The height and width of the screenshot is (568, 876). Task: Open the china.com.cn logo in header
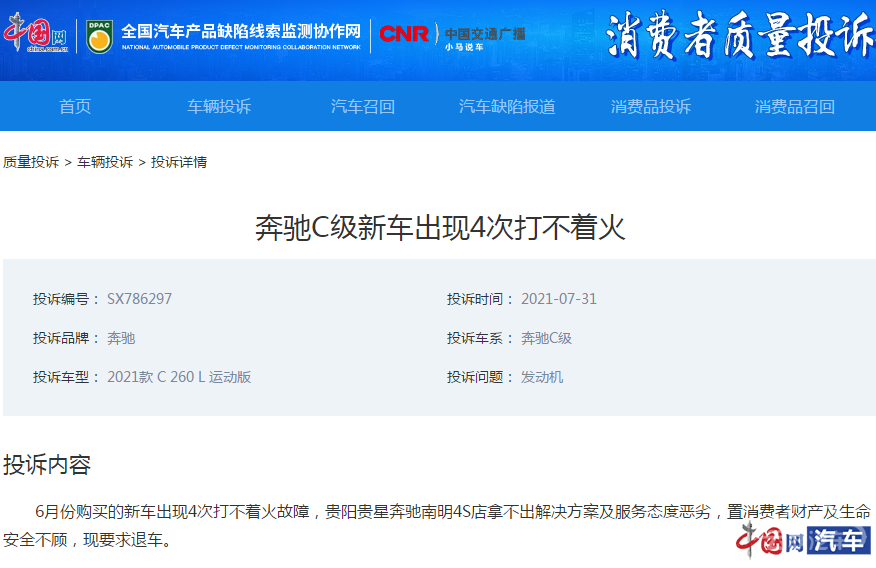(36, 34)
